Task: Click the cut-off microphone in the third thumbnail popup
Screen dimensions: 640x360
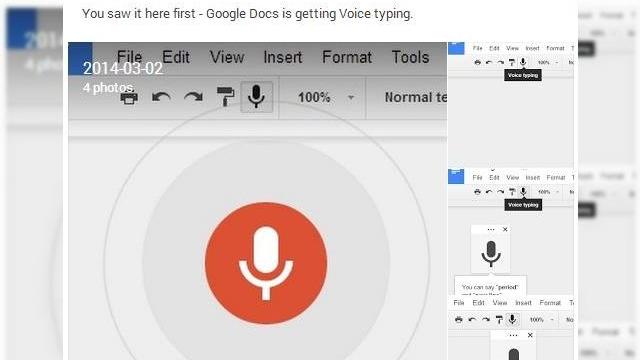Action: click(x=514, y=354)
